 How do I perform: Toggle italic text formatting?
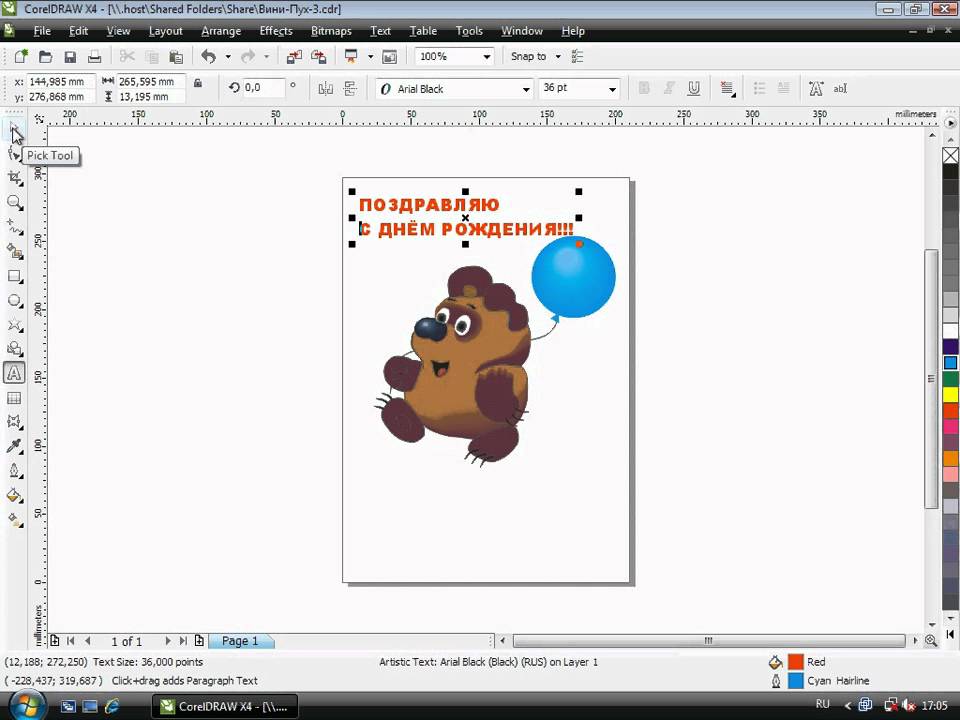point(669,88)
